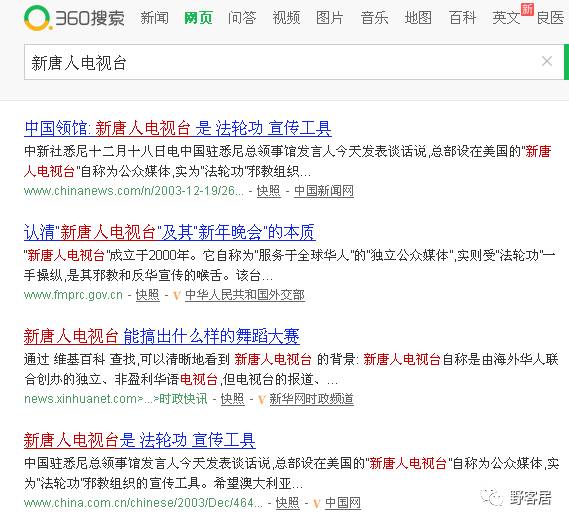
Task: Select the 网页 tab
Action: [x=198, y=17]
